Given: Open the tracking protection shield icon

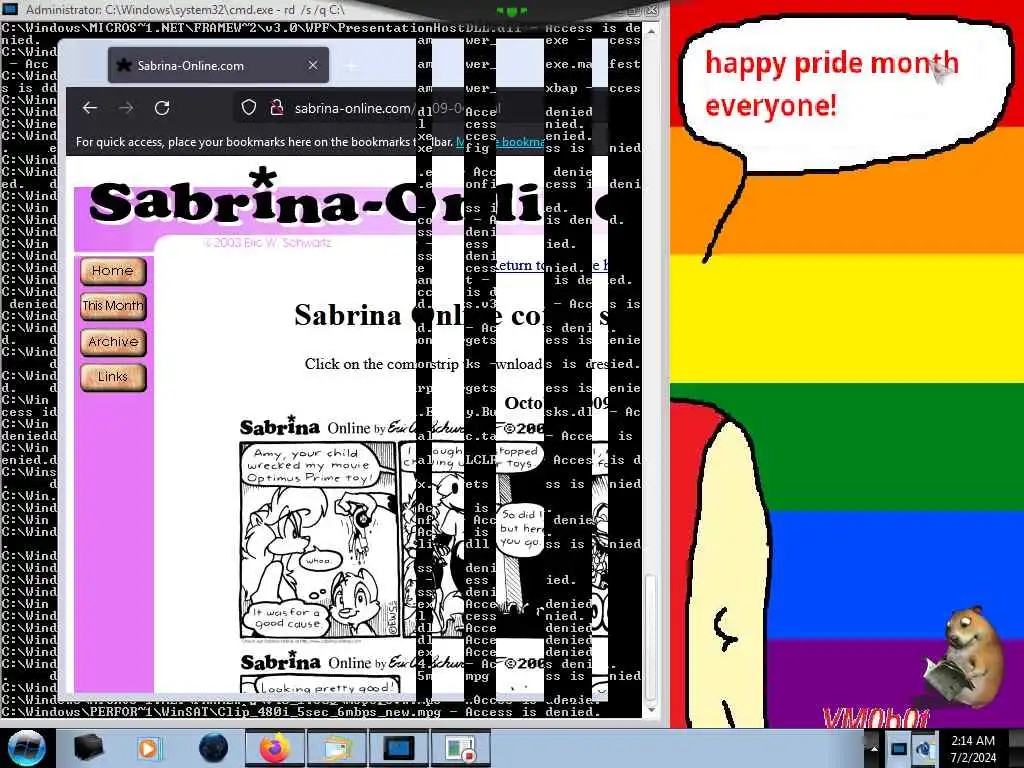Looking at the screenshot, I should (x=249, y=108).
